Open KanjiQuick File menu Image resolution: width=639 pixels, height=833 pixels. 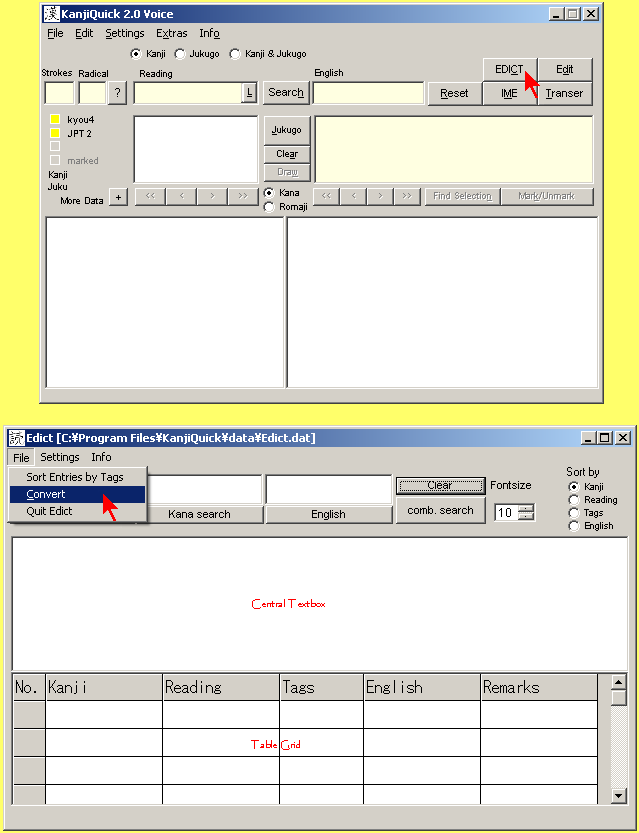pos(55,33)
